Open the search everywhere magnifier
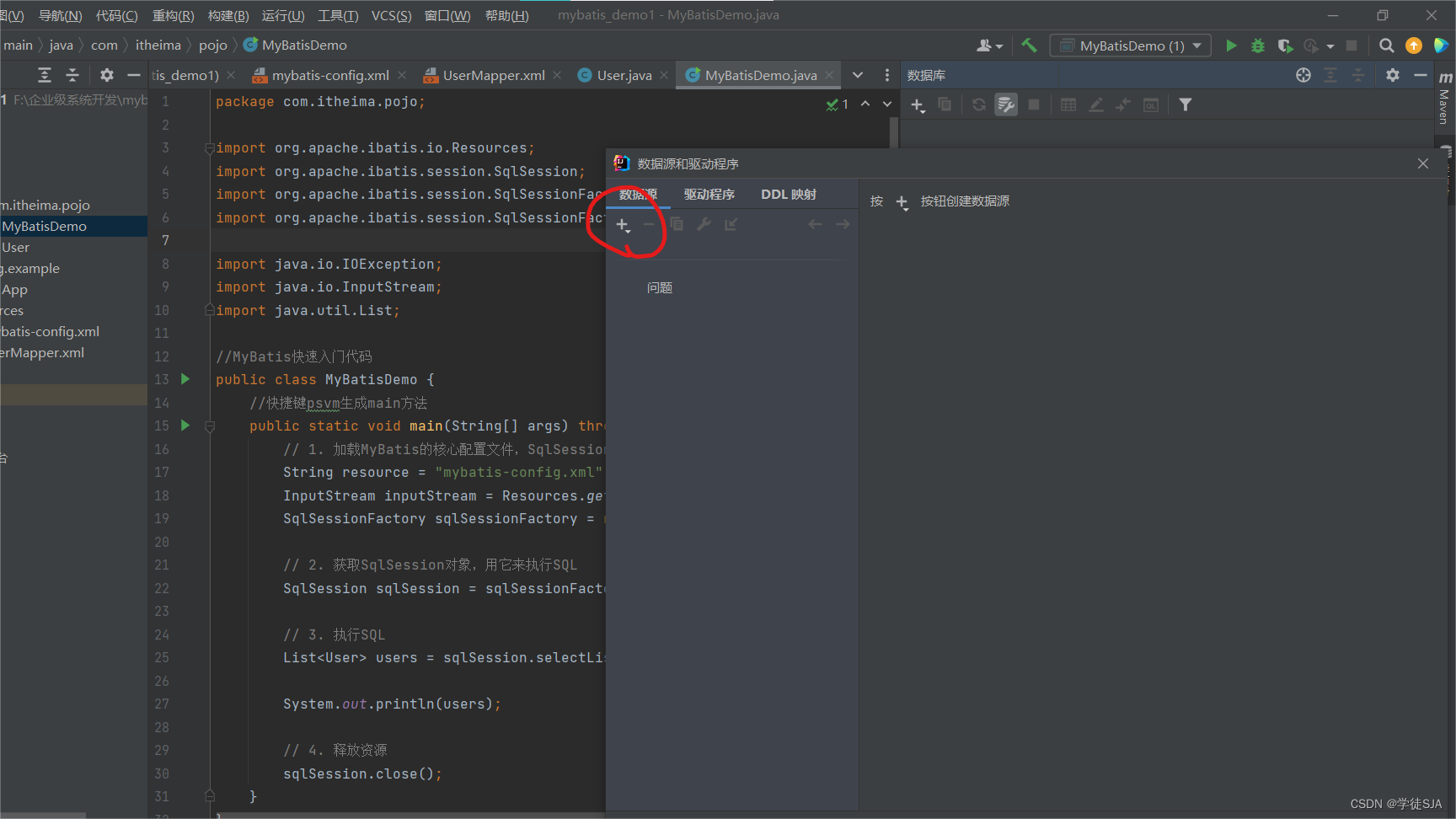The height and width of the screenshot is (819, 1456). click(x=1386, y=45)
